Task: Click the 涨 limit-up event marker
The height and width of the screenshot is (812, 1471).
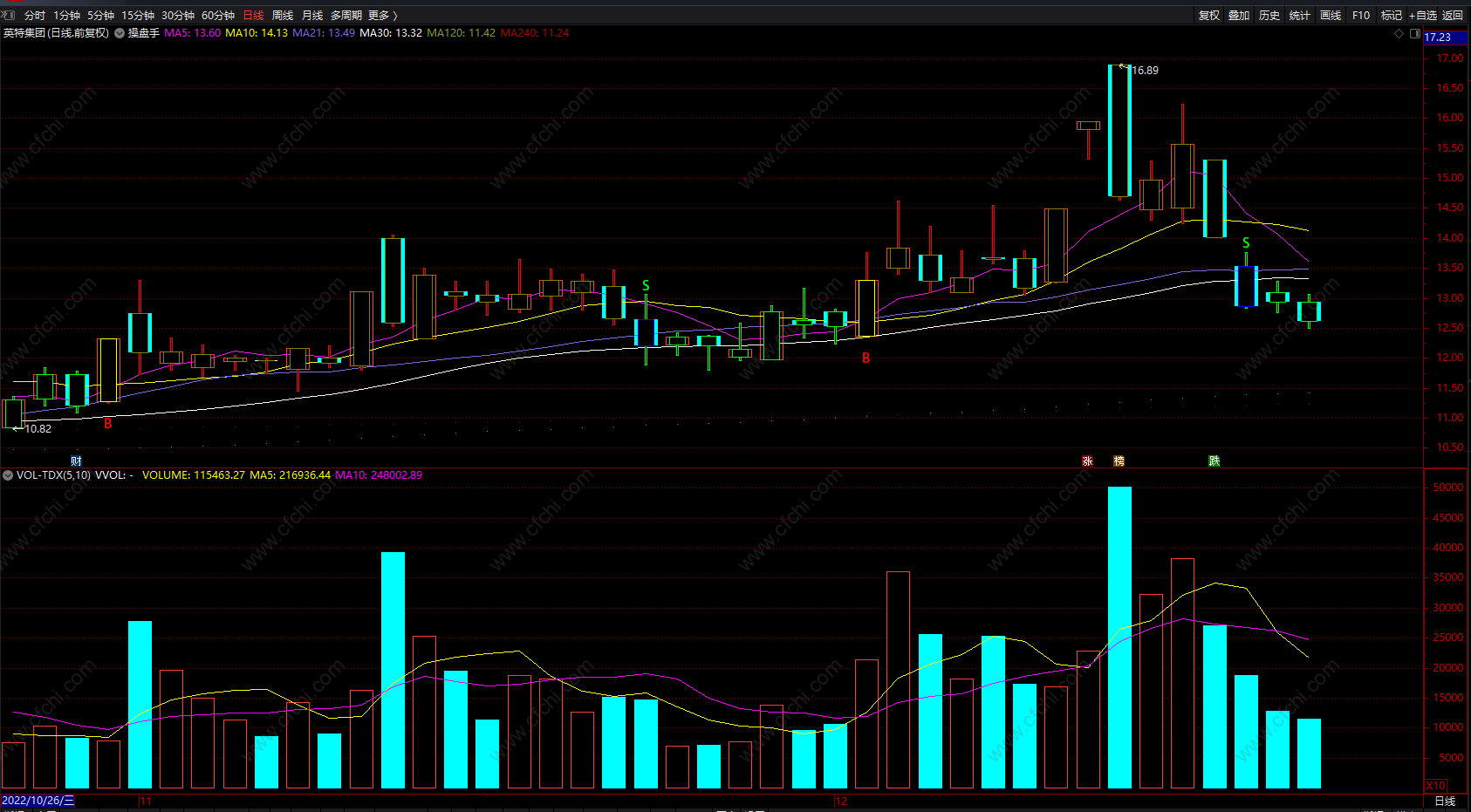Action: [1087, 461]
